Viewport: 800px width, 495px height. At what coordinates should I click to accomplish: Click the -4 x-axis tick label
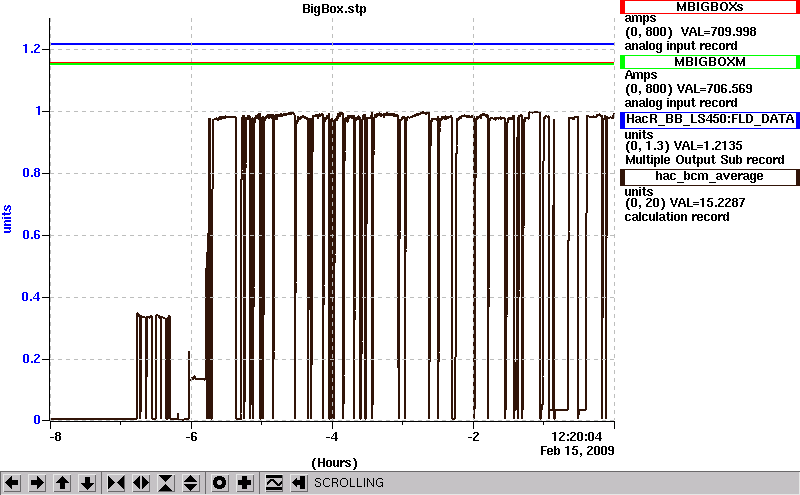(x=332, y=437)
